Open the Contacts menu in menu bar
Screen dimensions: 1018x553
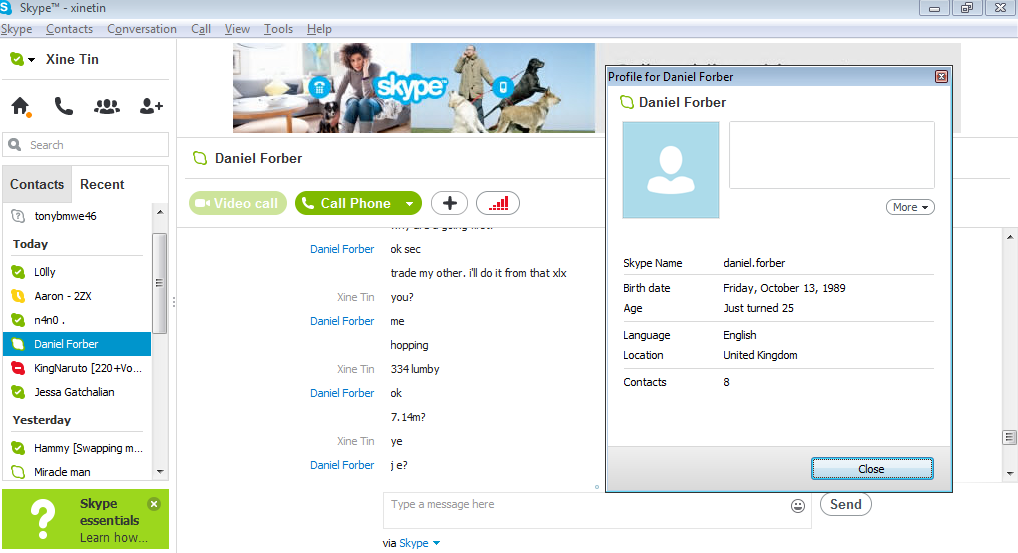69,29
